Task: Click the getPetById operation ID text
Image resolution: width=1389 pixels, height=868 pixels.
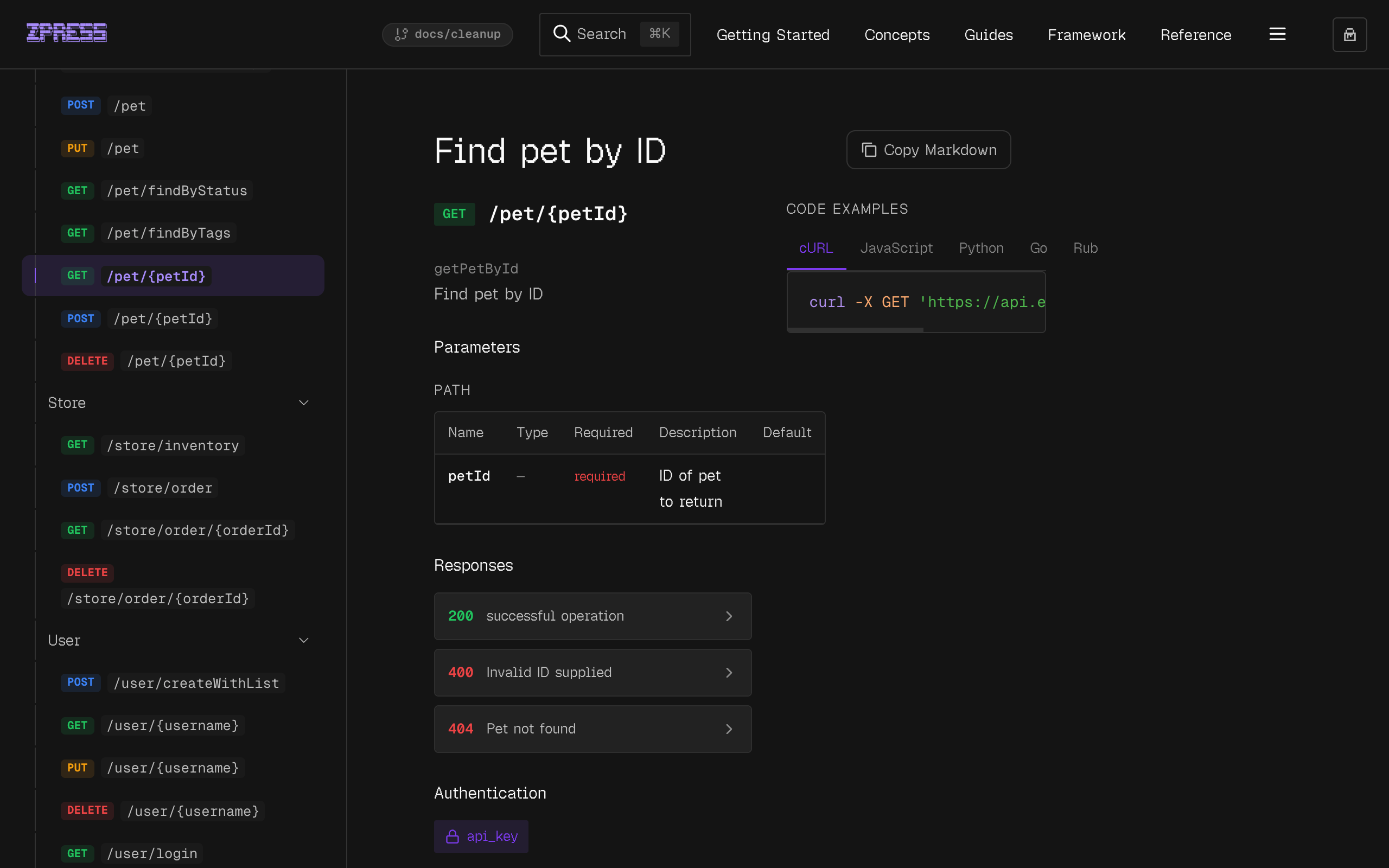Action: coord(476,269)
